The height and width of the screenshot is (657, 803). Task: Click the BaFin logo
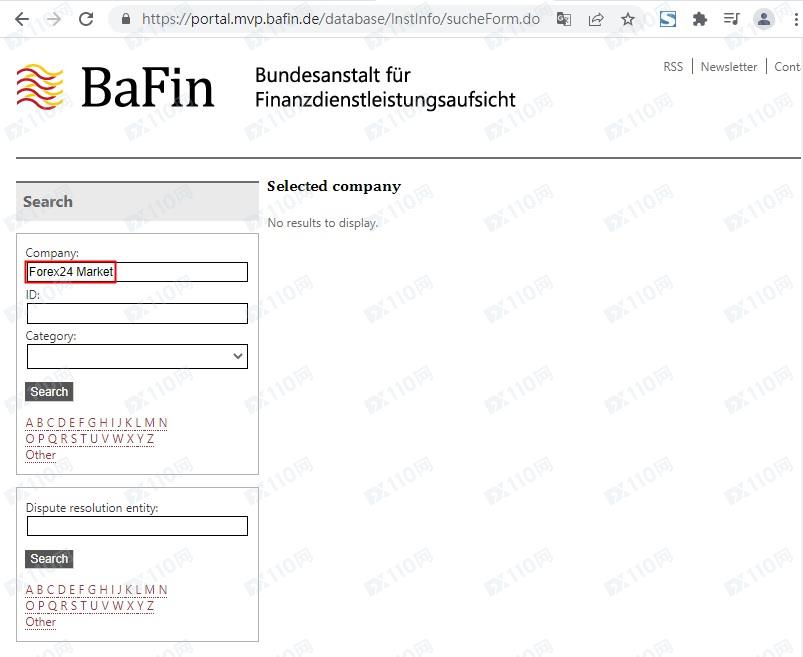coord(116,87)
